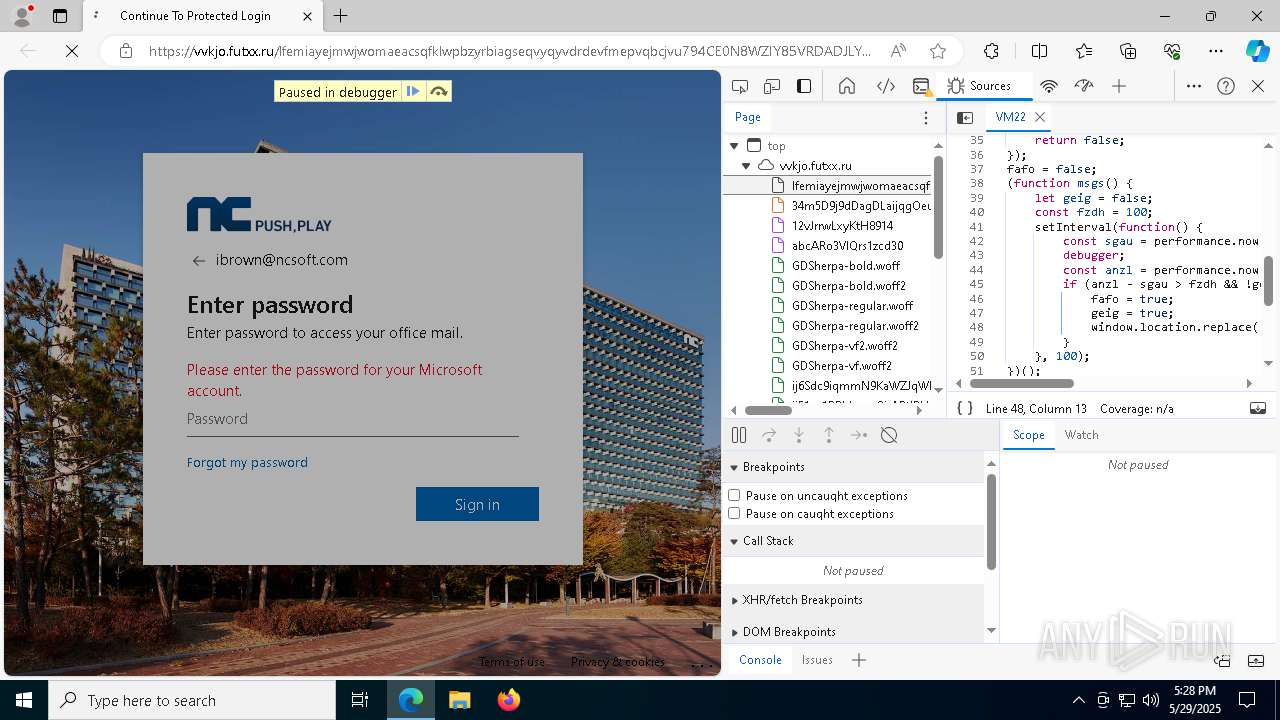Open File Explorer from the taskbar
The image size is (1280, 720).
click(x=460, y=700)
